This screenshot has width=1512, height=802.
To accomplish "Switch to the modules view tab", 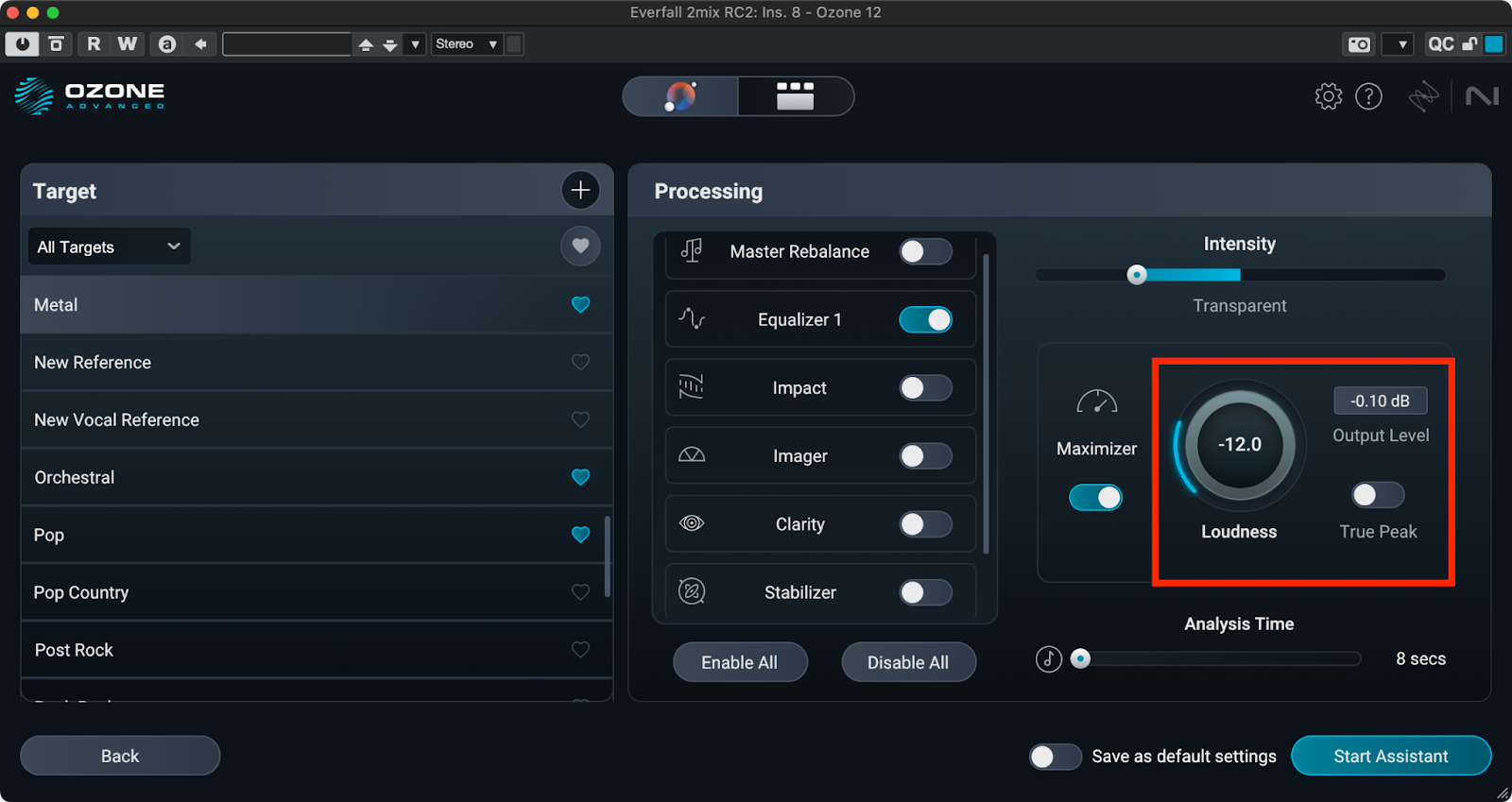I will click(x=795, y=96).
